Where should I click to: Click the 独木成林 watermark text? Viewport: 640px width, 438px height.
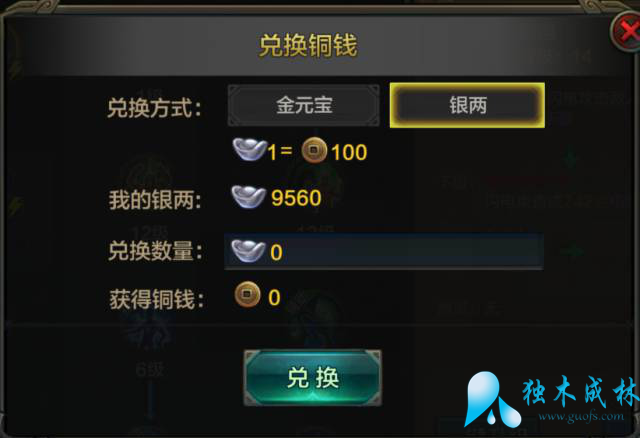(x=581, y=391)
